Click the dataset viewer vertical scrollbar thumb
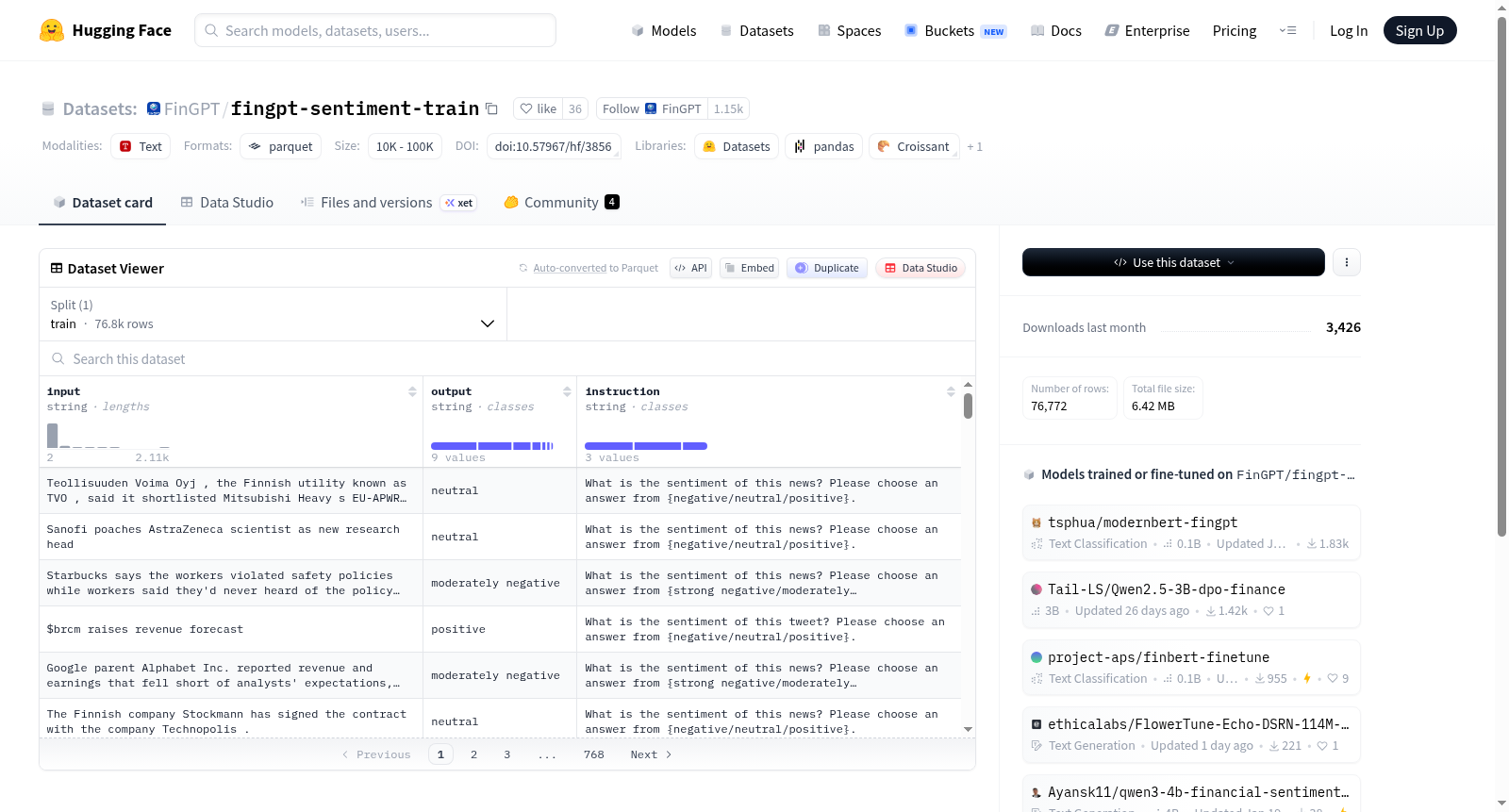Image resolution: width=1509 pixels, height=812 pixels. pyautogui.click(x=968, y=406)
